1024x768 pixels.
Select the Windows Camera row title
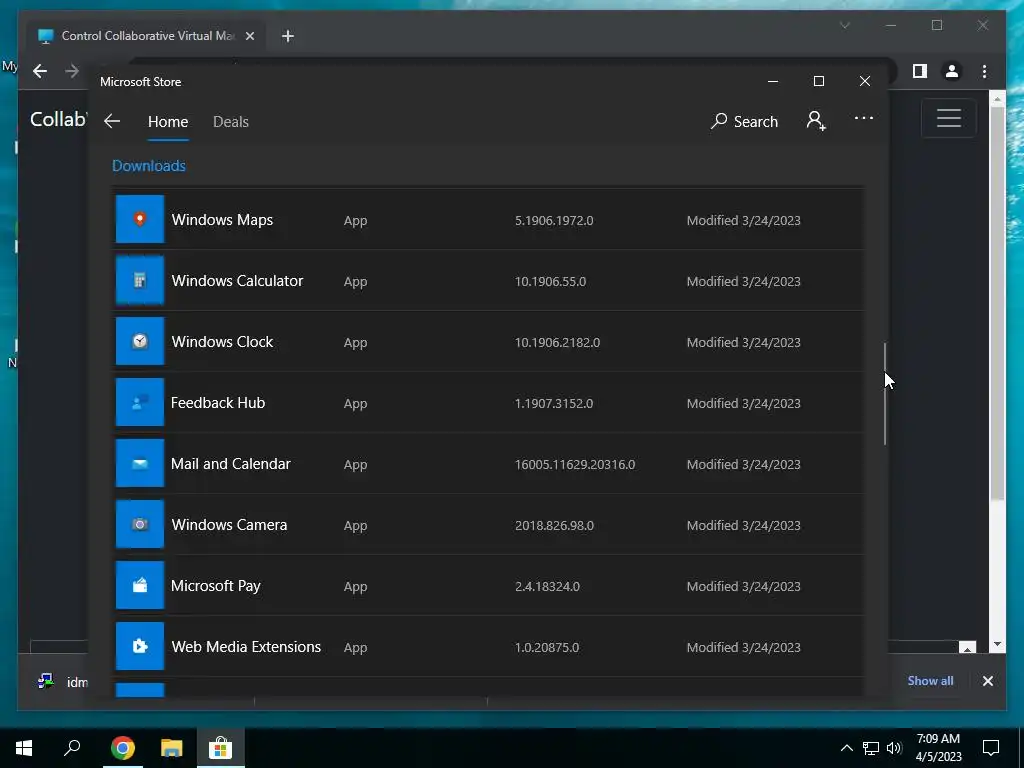click(x=229, y=525)
